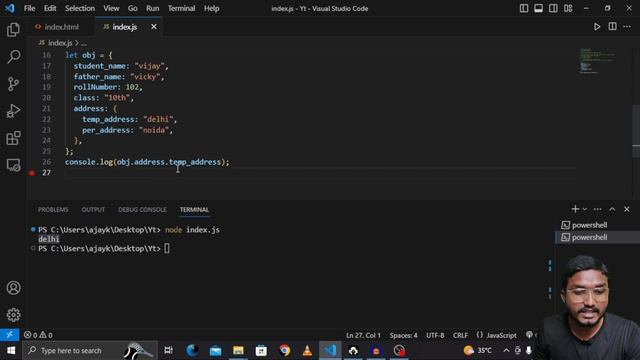Image resolution: width=640 pixels, height=360 pixels.
Task: Remove the breakpoint dot on line 27
Action: click(32, 173)
